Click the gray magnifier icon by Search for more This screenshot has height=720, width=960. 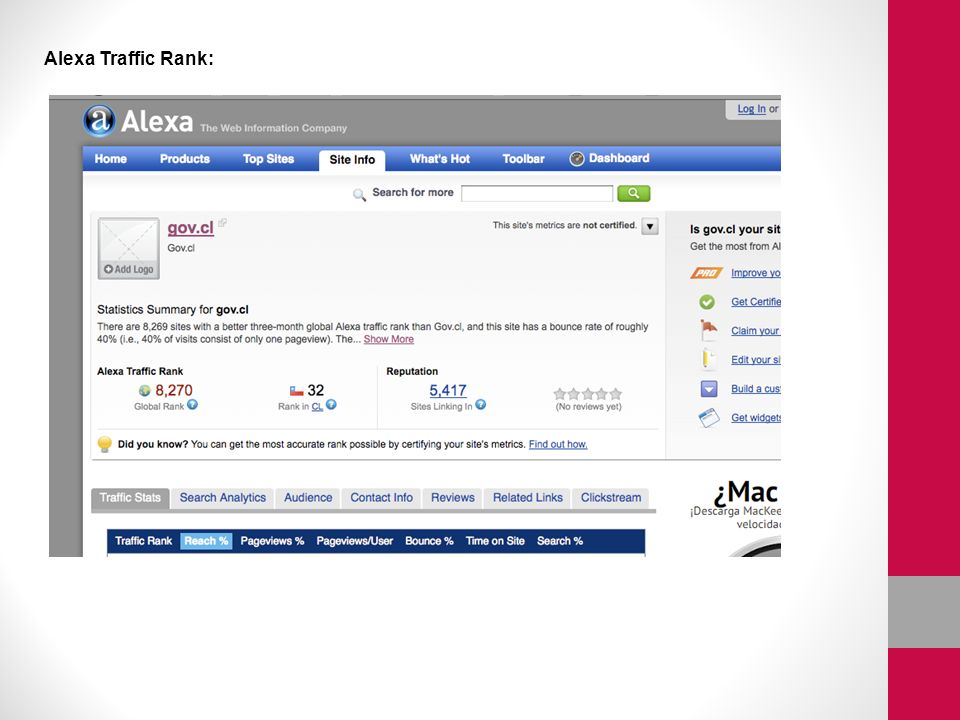click(359, 195)
